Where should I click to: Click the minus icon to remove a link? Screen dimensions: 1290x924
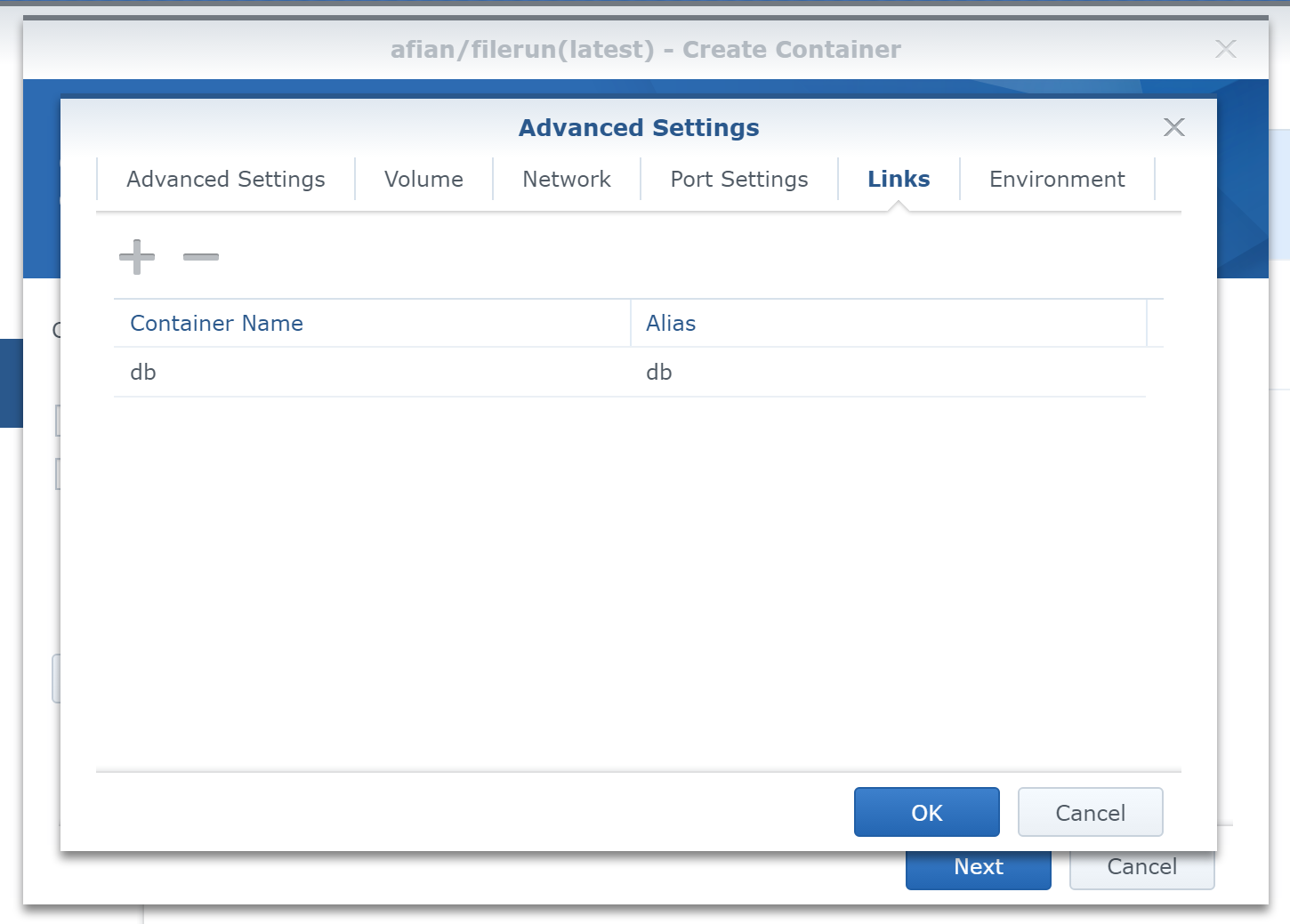coord(201,257)
